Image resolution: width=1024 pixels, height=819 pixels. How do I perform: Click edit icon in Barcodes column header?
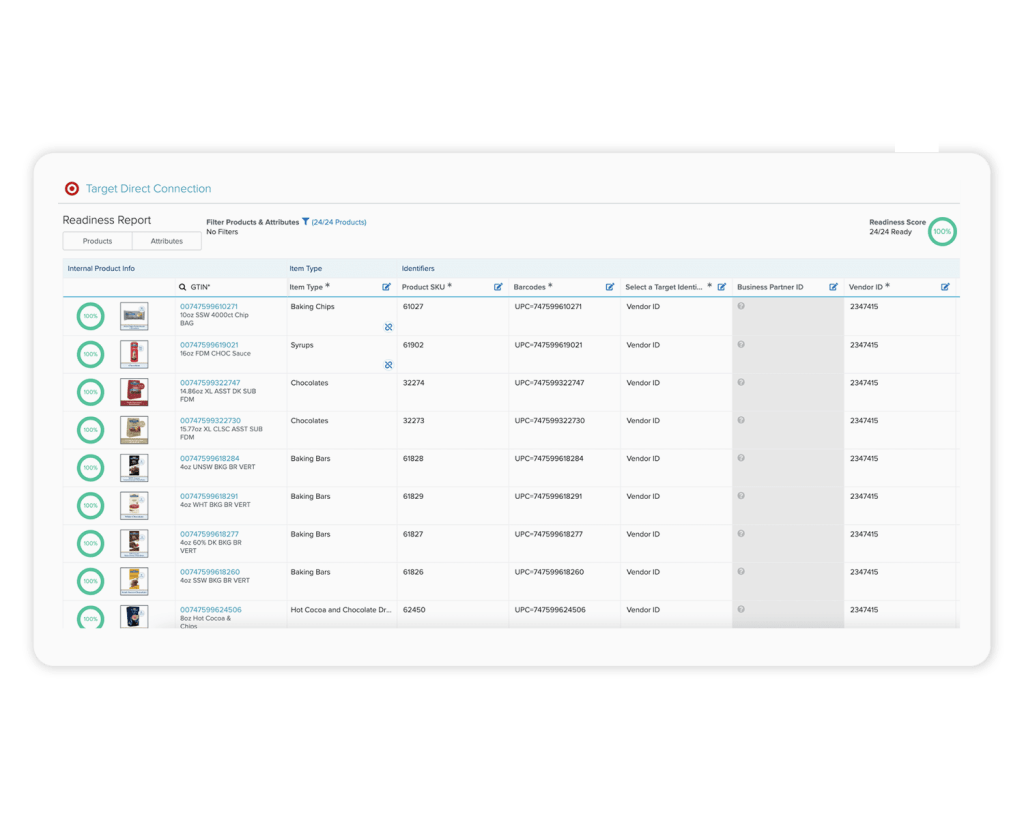click(610, 287)
